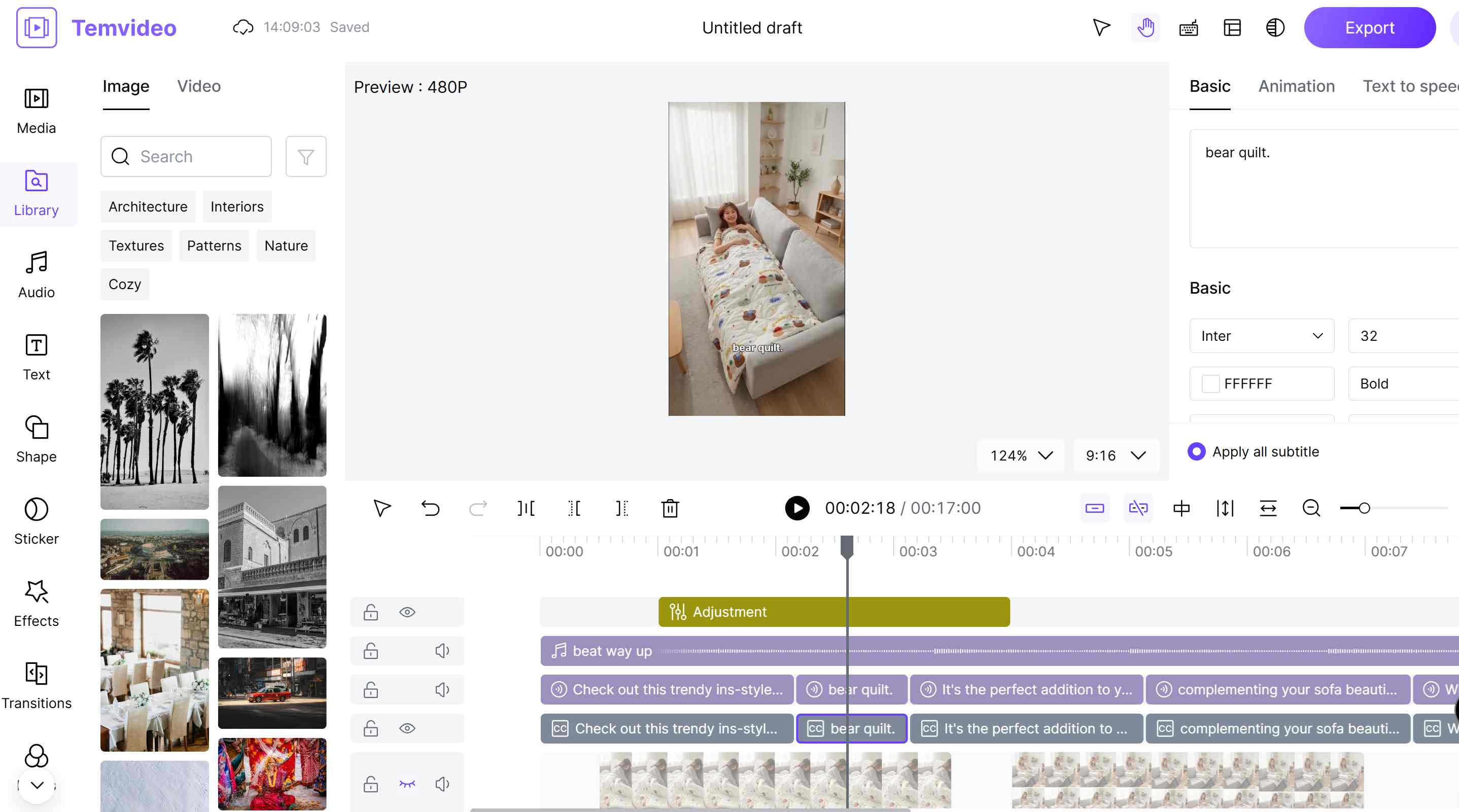Expand the 124% preview zoom dropdown
This screenshot has height=812, width=1459.
click(x=1021, y=455)
